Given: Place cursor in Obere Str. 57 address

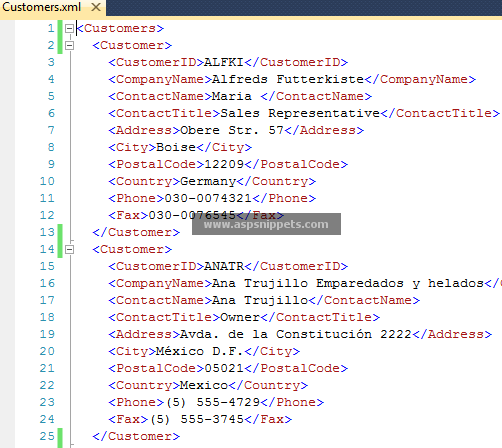Looking at the screenshot, I should click(x=232, y=130).
